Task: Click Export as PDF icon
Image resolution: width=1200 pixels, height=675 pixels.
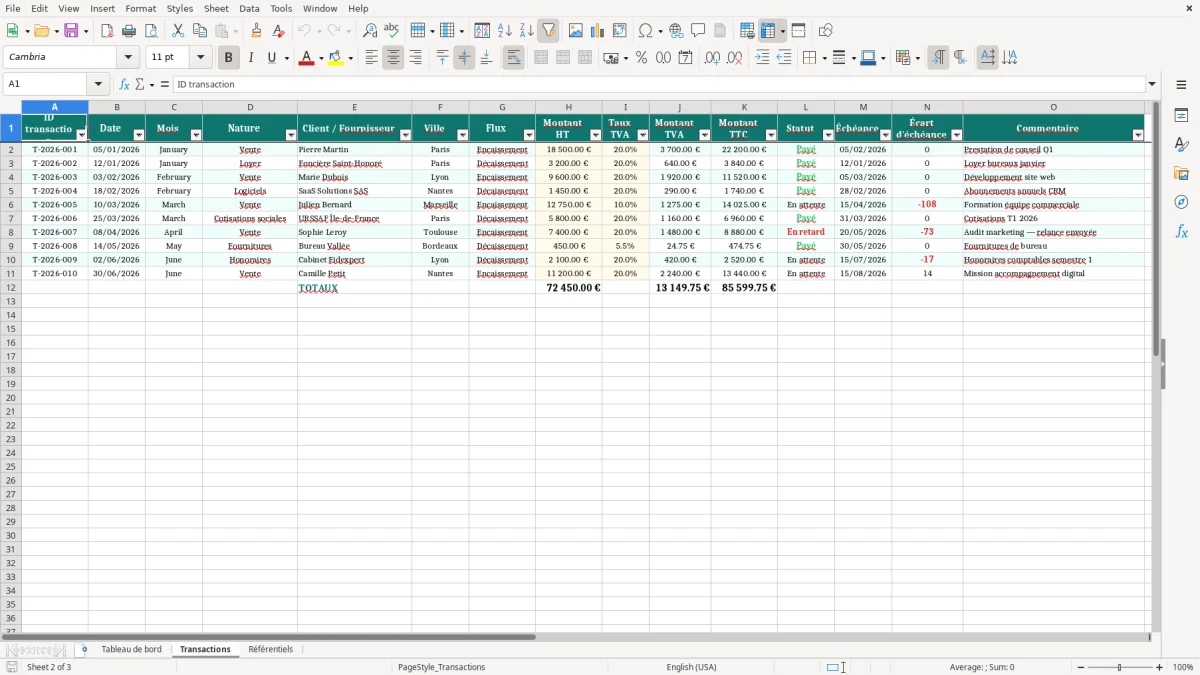Action: (x=107, y=31)
